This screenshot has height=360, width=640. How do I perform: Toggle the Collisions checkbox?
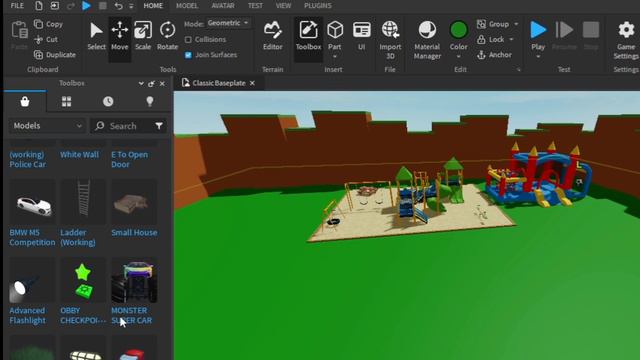[x=188, y=40]
